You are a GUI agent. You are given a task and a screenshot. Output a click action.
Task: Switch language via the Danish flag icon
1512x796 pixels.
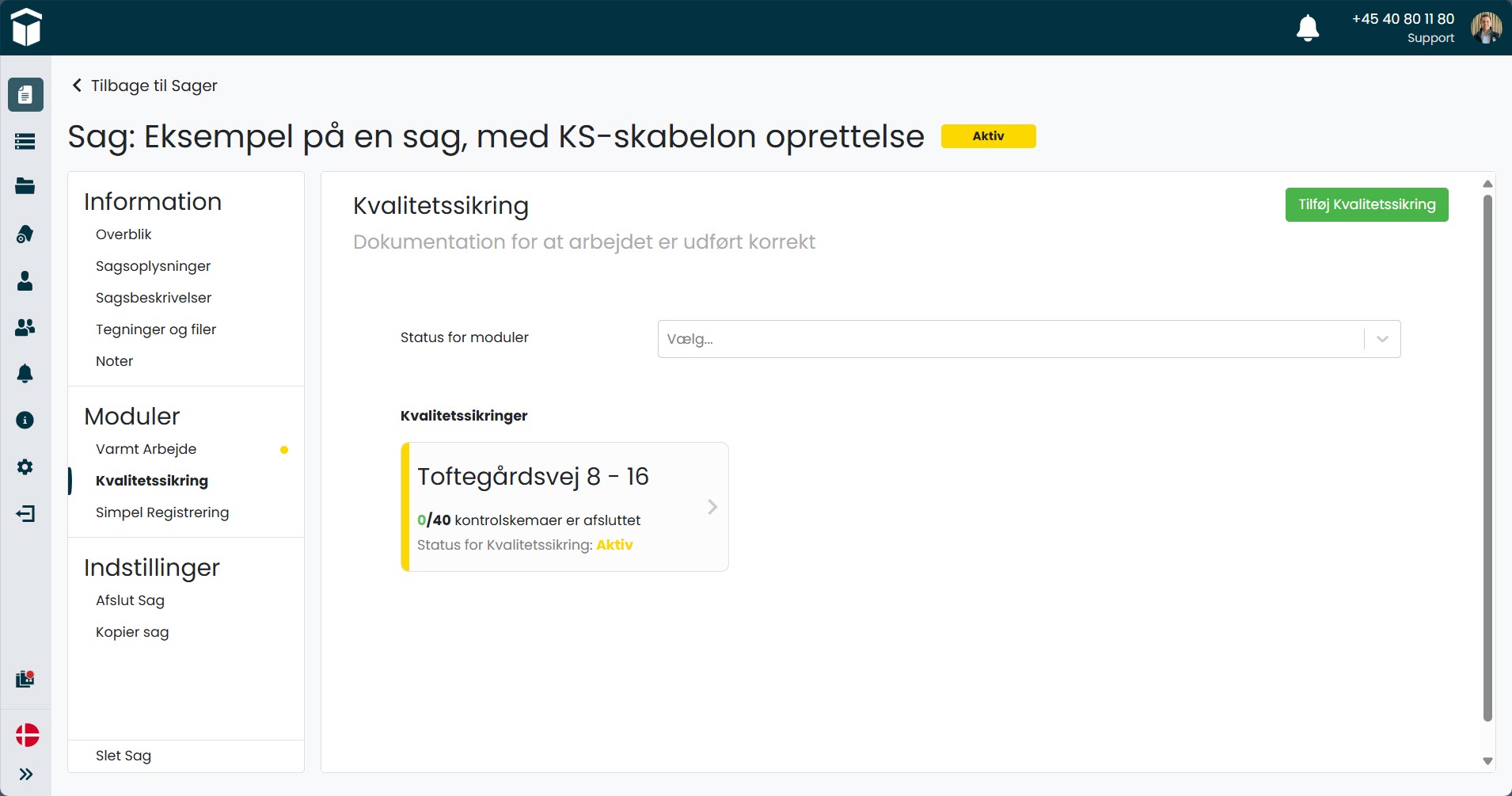(25, 735)
